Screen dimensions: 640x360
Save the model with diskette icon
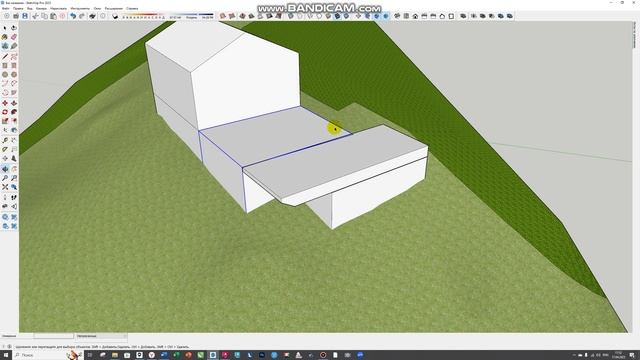[25, 16]
